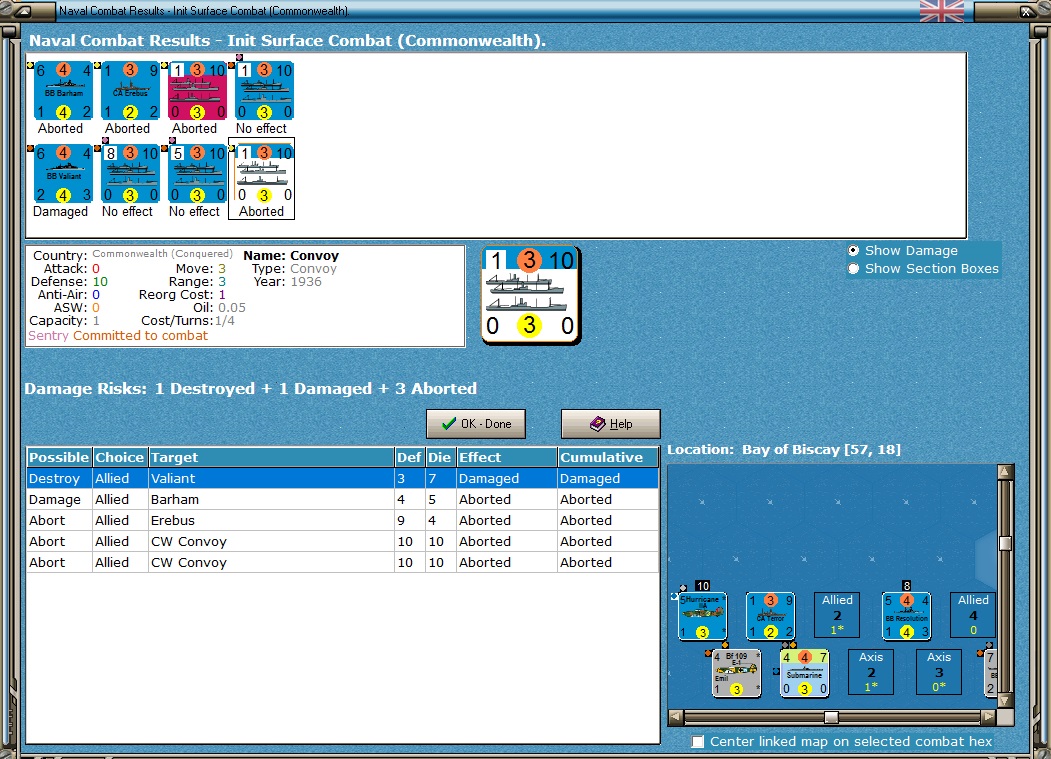The height and width of the screenshot is (759, 1051).
Task: Click the Axis 3 section box
Action: (938, 672)
